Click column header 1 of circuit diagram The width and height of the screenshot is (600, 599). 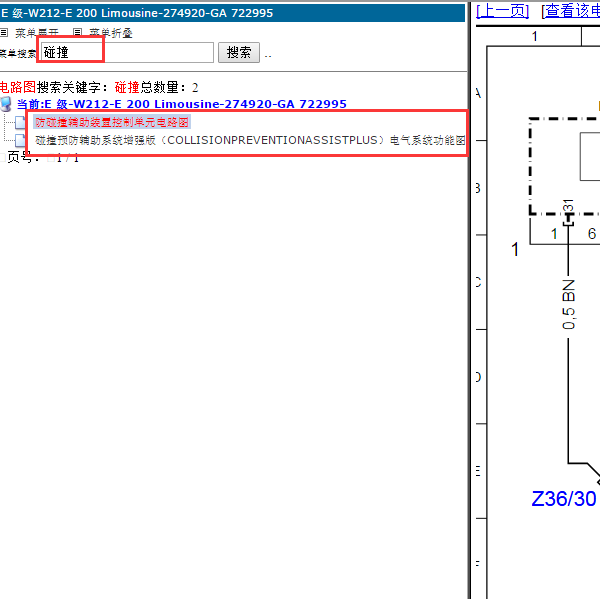pyautogui.click(x=535, y=36)
